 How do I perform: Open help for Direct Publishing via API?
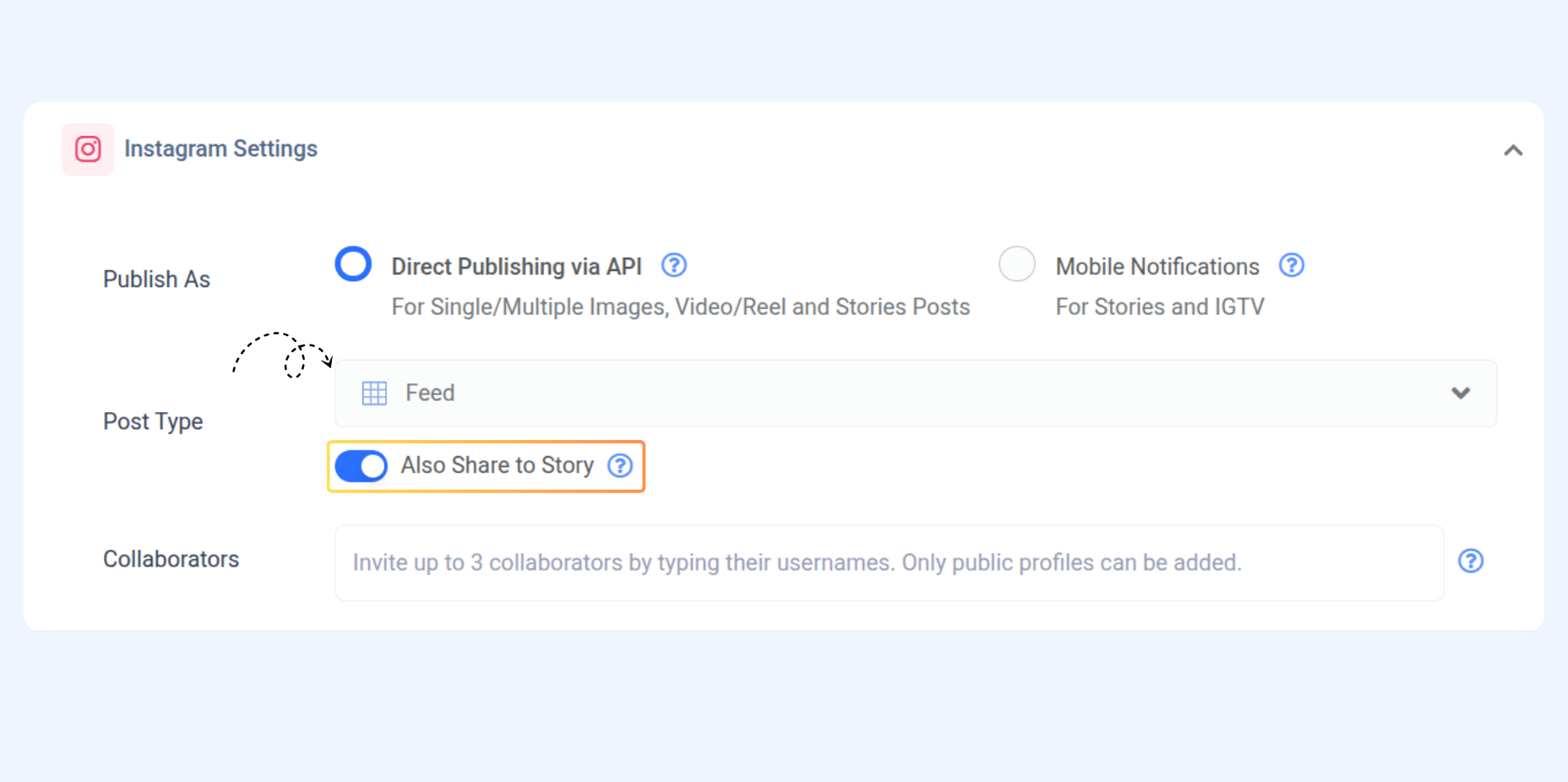pos(673,265)
